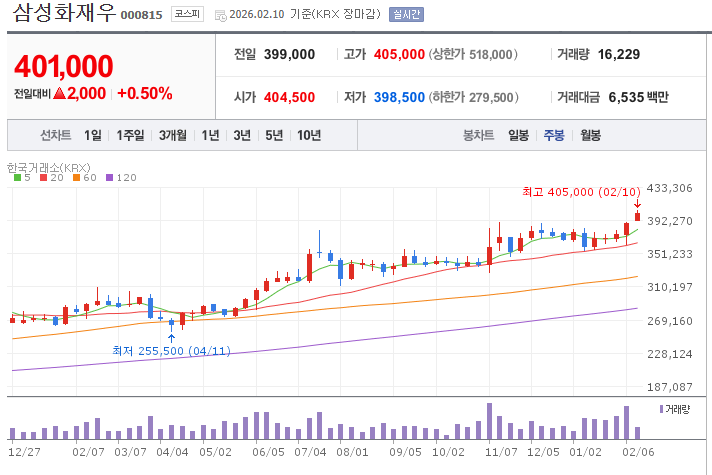Click the blue arrow at 최저 255,500
This screenshot has height=475, width=712.
pyautogui.click(x=171, y=337)
